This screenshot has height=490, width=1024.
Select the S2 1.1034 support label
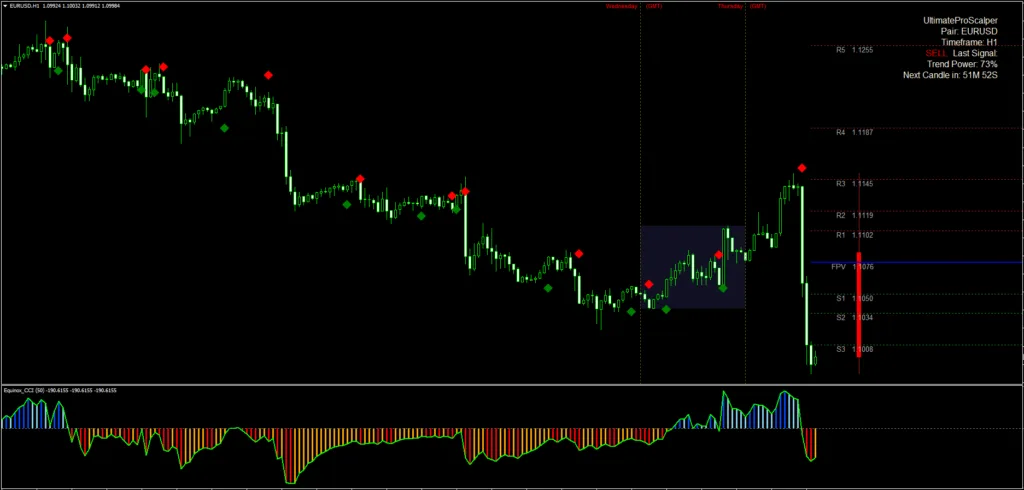(x=854, y=318)
